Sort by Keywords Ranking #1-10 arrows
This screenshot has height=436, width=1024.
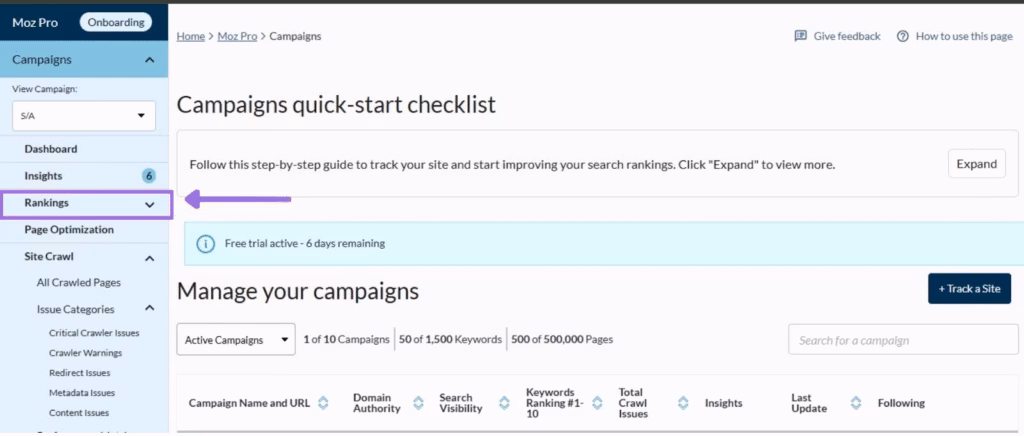point(597,403)
